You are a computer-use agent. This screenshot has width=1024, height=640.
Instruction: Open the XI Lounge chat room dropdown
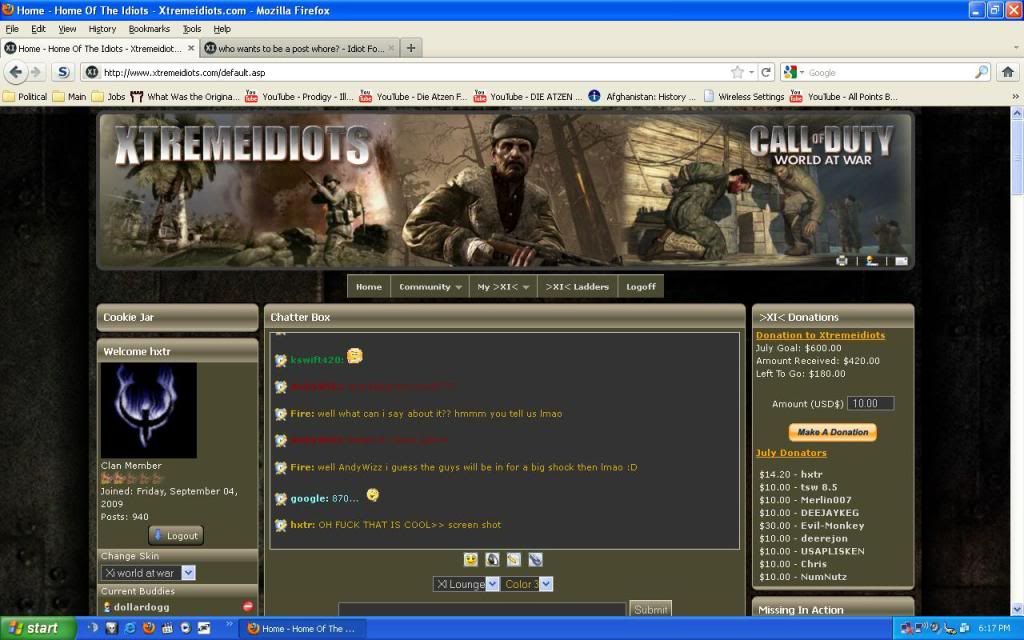click(466, 584)
